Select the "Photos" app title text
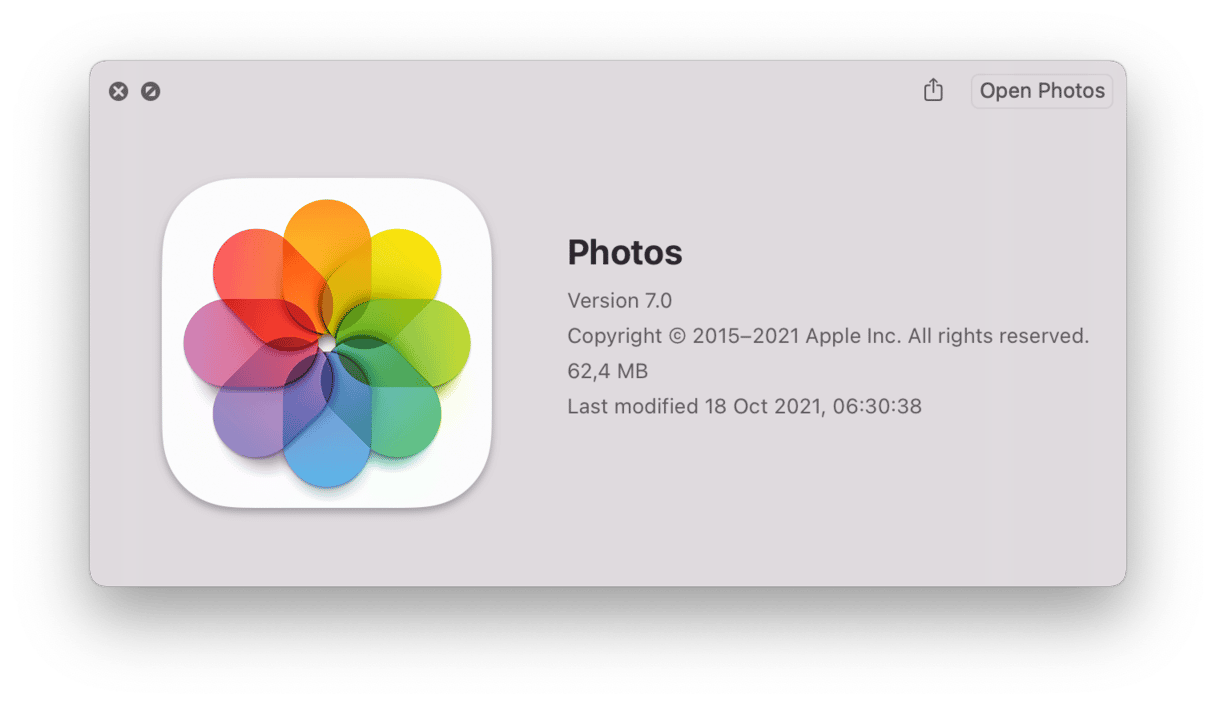The image size is (1216, 705). 625,253
